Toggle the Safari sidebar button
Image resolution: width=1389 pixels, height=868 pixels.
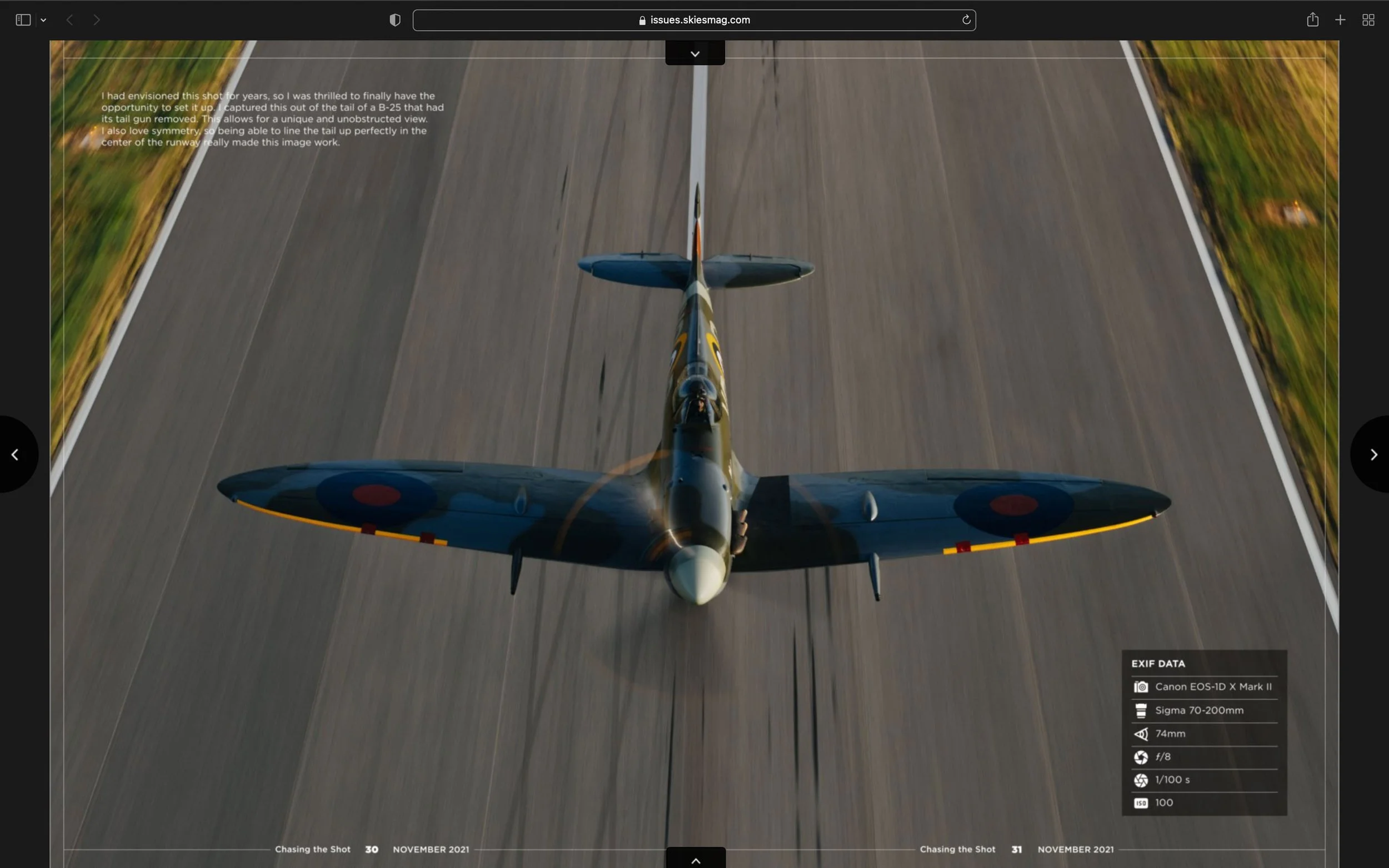(23, 20)
